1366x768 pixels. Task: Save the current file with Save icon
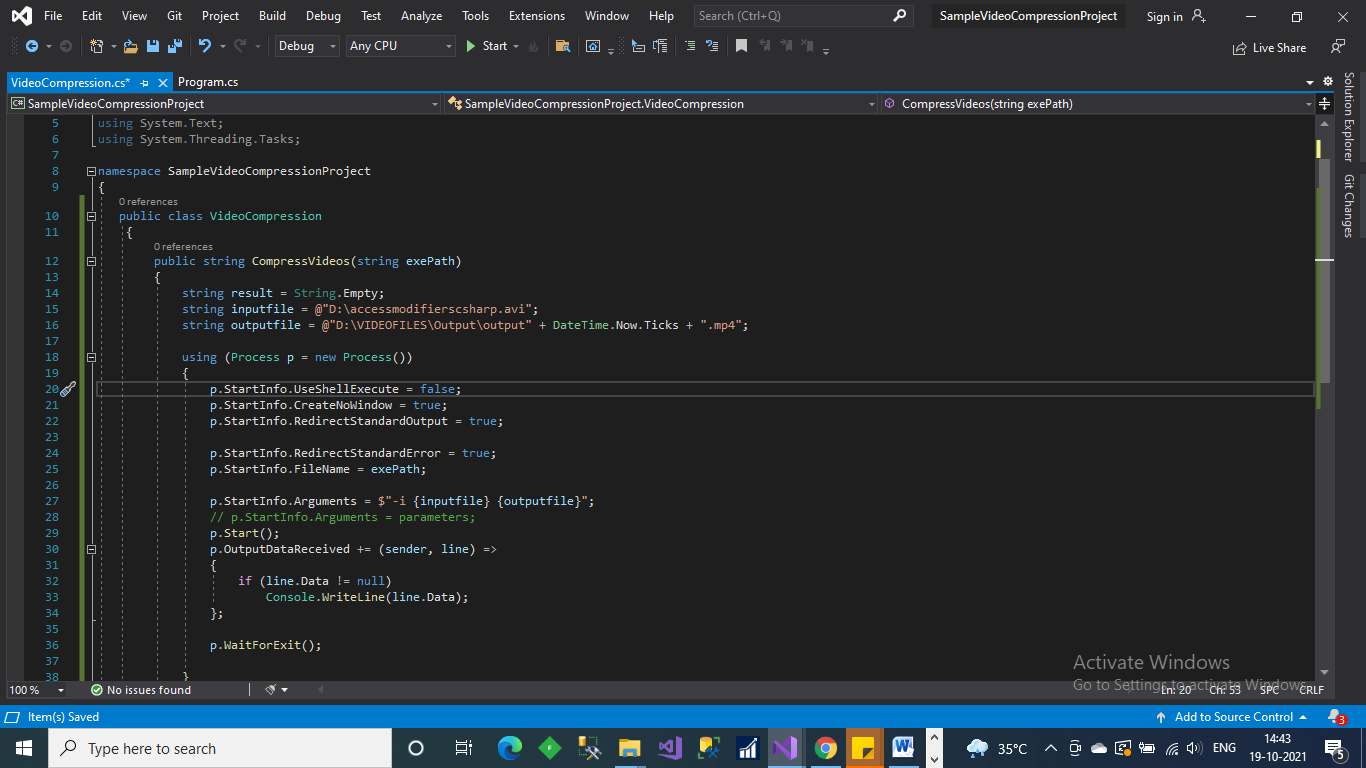pyautogui.click(x=153, y=46)
